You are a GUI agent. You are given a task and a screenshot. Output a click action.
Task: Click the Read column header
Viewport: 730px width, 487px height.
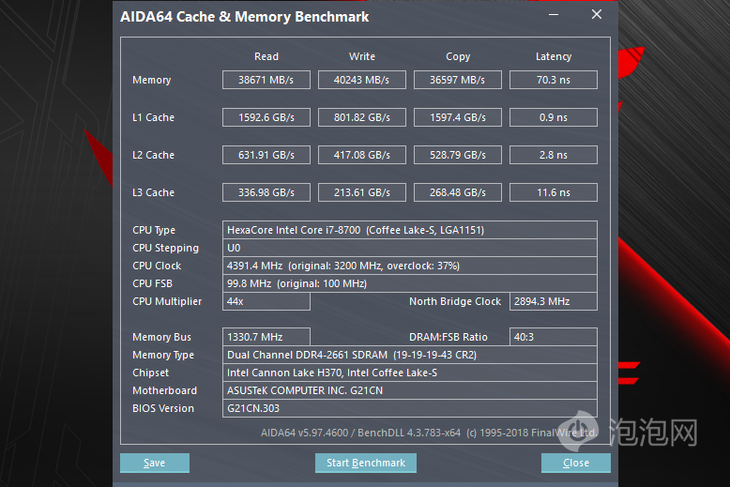[x=266, y=56]
